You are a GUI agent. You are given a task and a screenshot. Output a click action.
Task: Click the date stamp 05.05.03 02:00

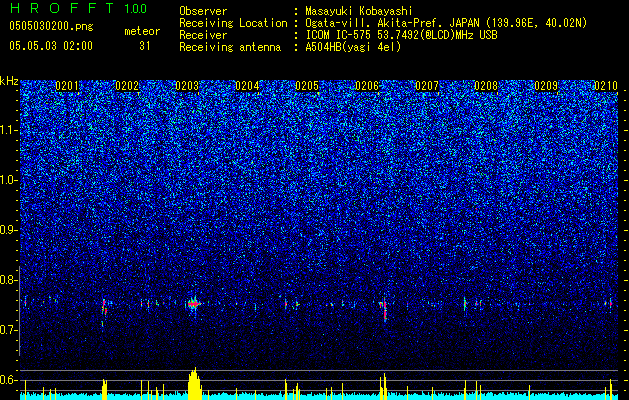coord(51,46)
